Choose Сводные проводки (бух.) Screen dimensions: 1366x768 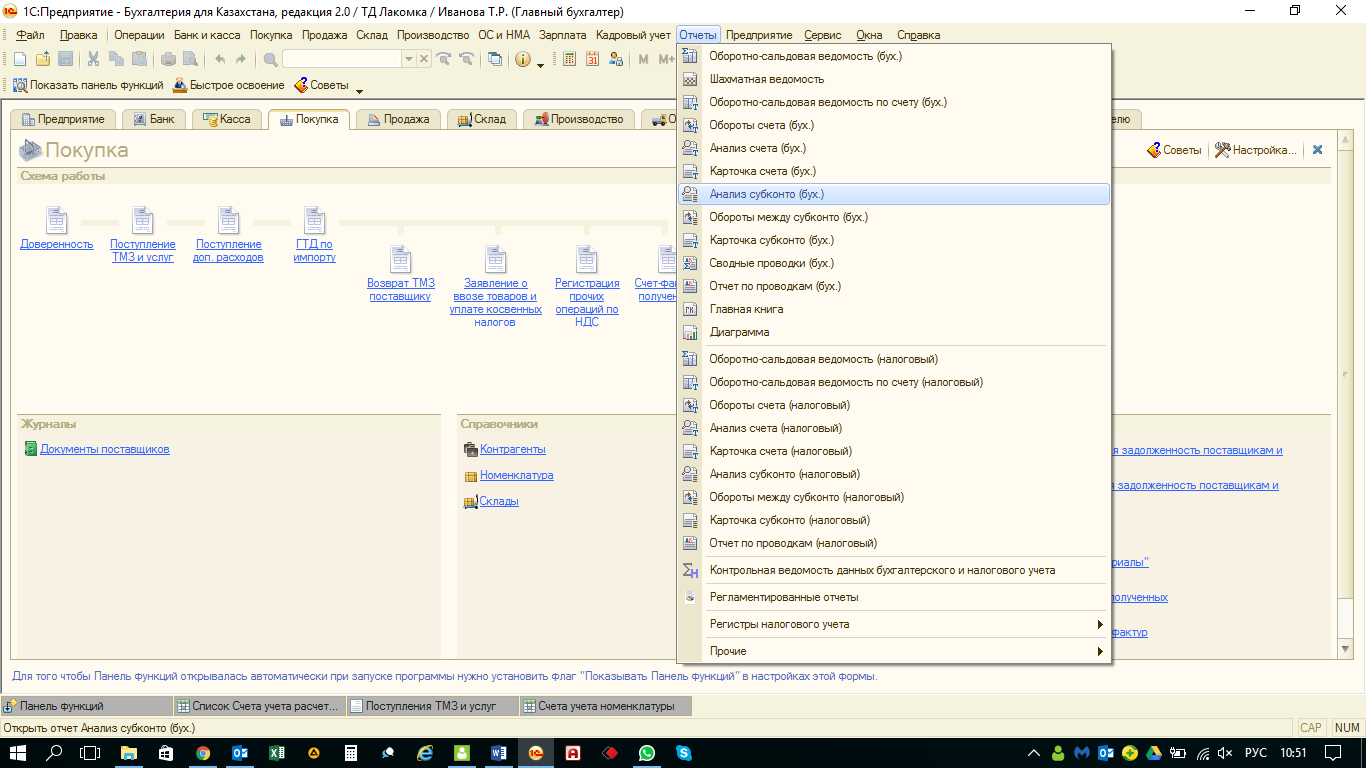tap(893, 263)
